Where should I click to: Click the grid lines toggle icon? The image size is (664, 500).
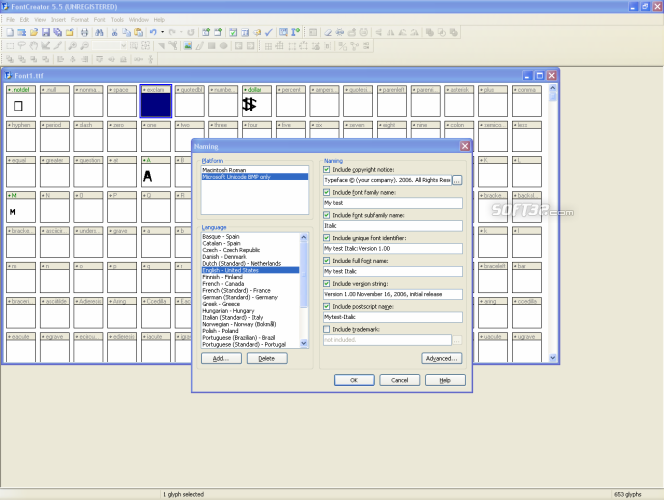(268, 46)
